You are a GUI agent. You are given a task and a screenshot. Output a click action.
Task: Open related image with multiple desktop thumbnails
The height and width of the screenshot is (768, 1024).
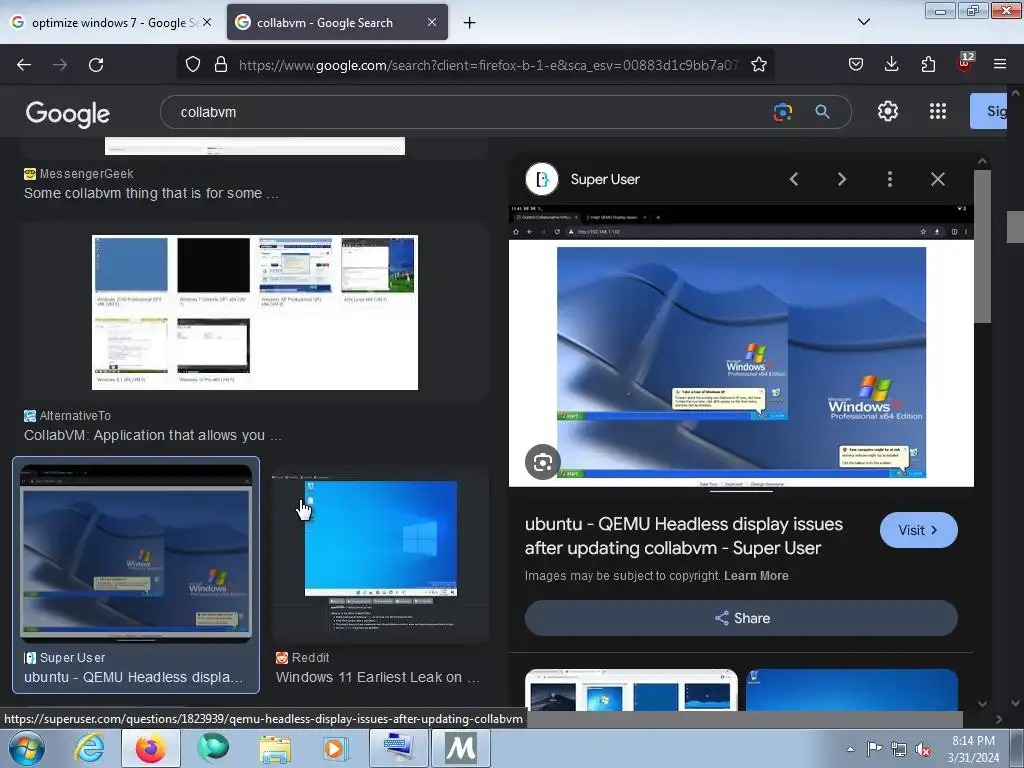(631, 690)
